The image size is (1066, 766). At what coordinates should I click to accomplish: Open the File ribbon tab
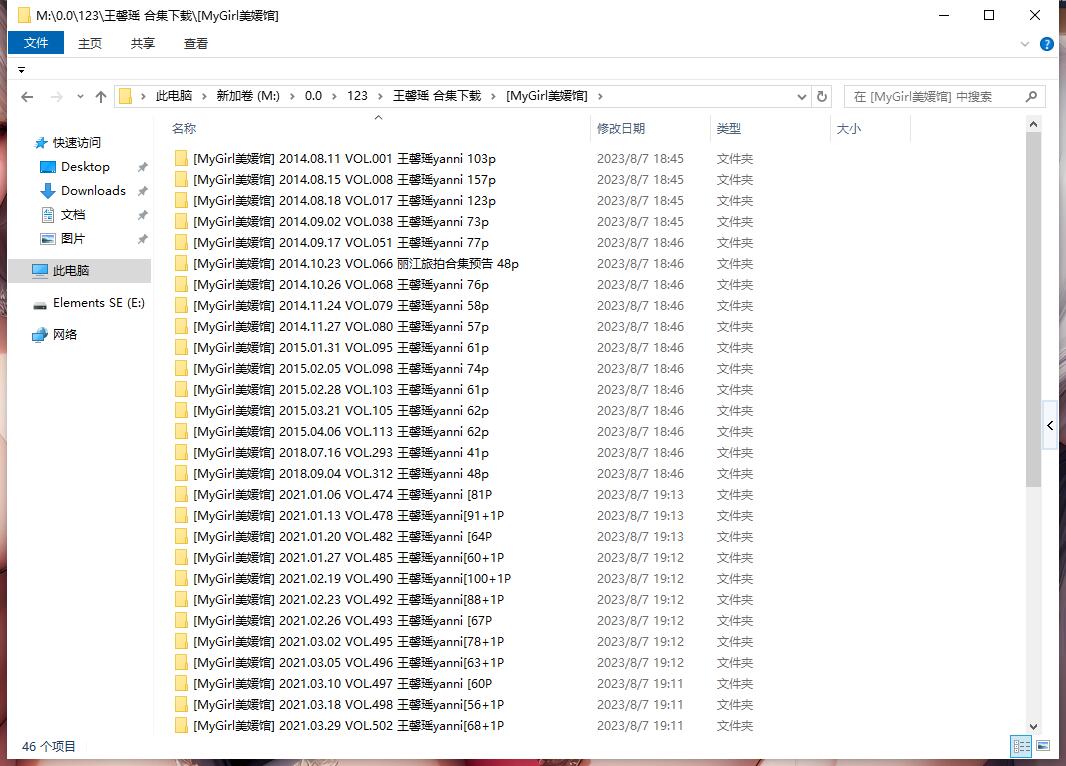(x=36, y=43)
